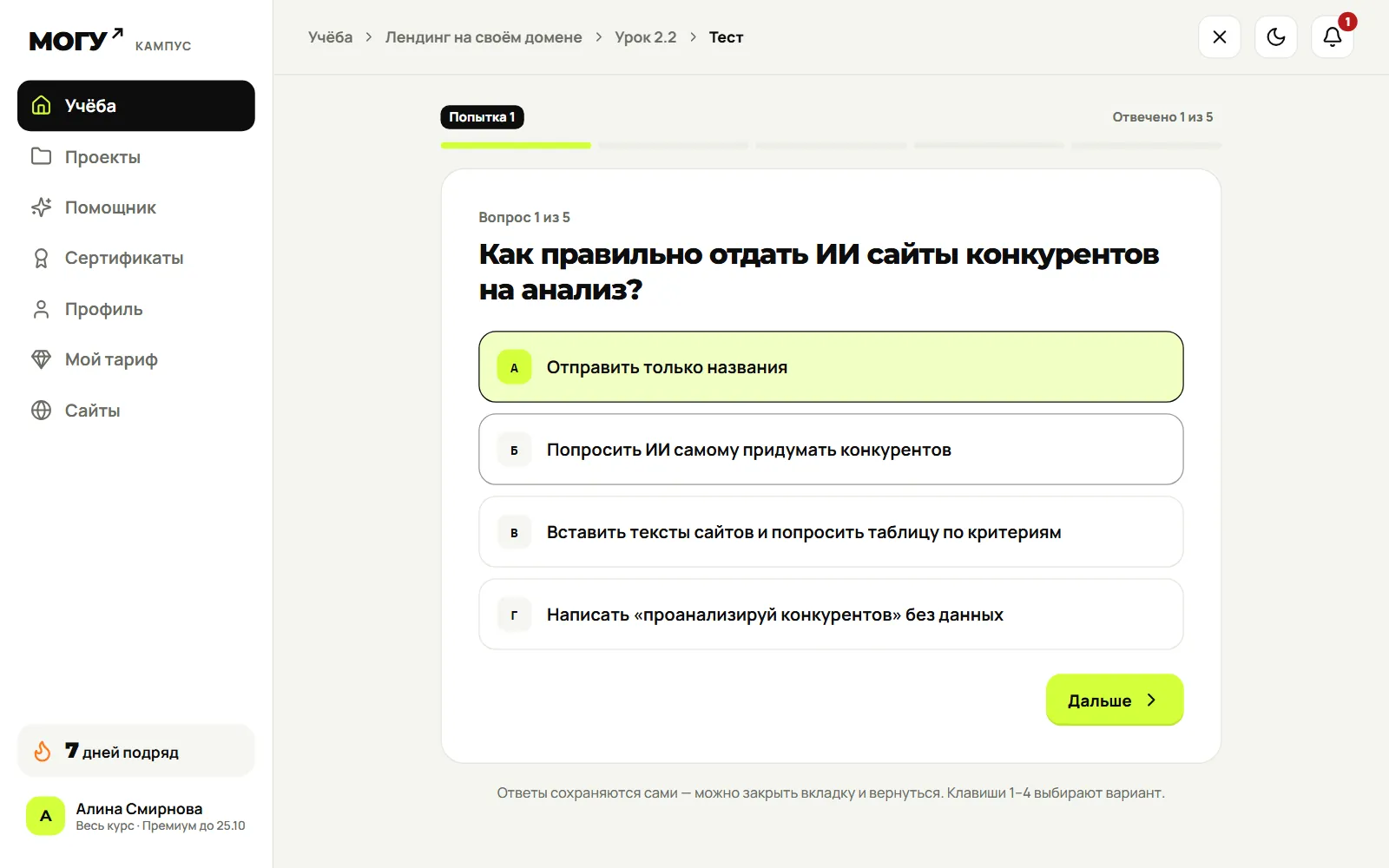Open Учёба in the sidebar menu
The image size is (1389, 868).
pyautogui.click(x=136, y=106)
